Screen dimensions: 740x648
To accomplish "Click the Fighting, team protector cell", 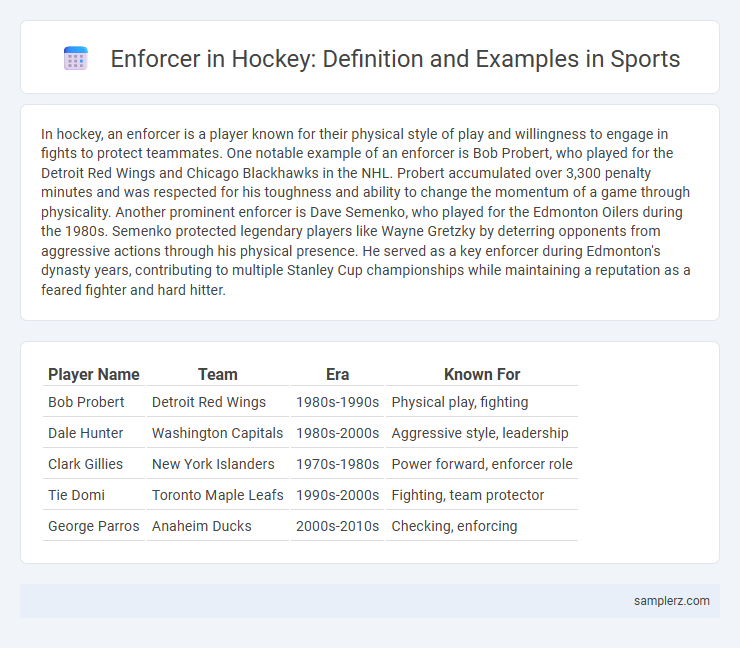I will point(482,495).
